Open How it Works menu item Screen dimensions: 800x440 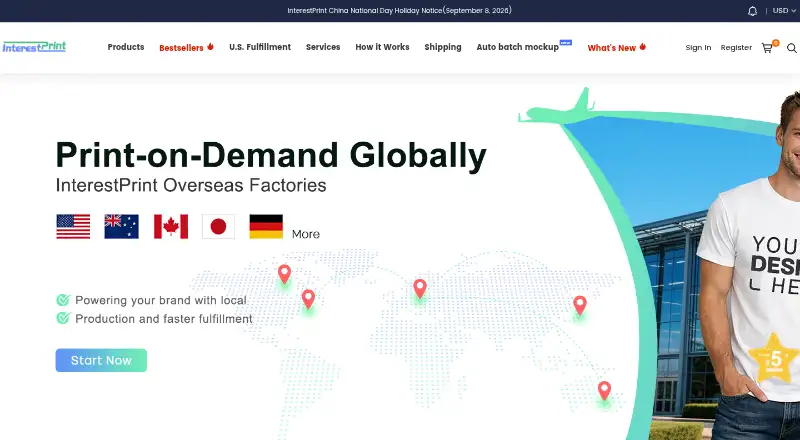(x=382, y=47)
